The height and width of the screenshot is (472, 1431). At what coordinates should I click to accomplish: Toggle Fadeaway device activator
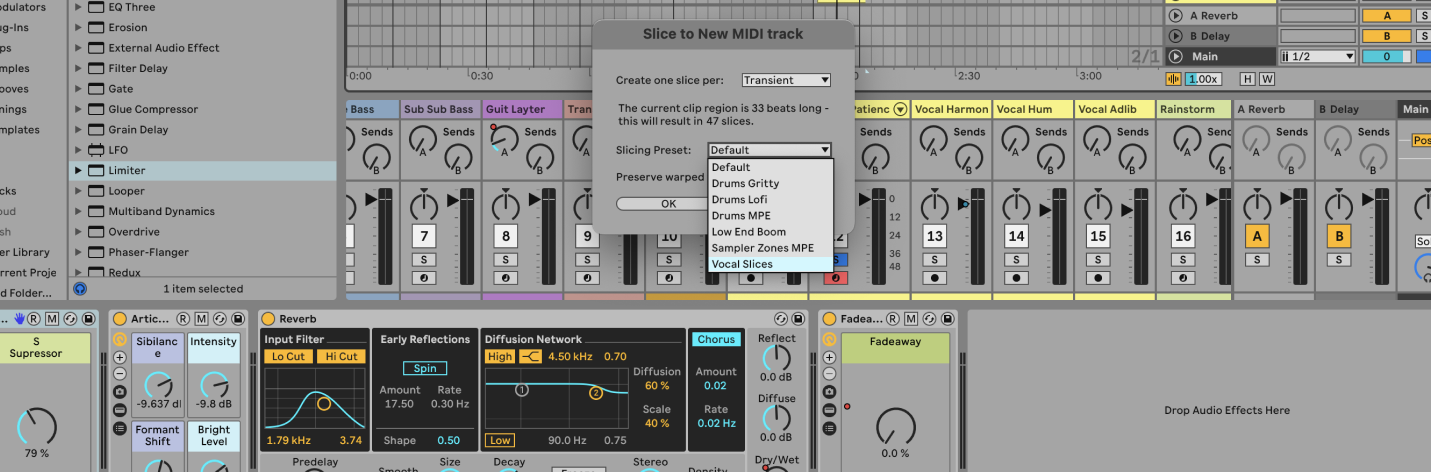829,319
